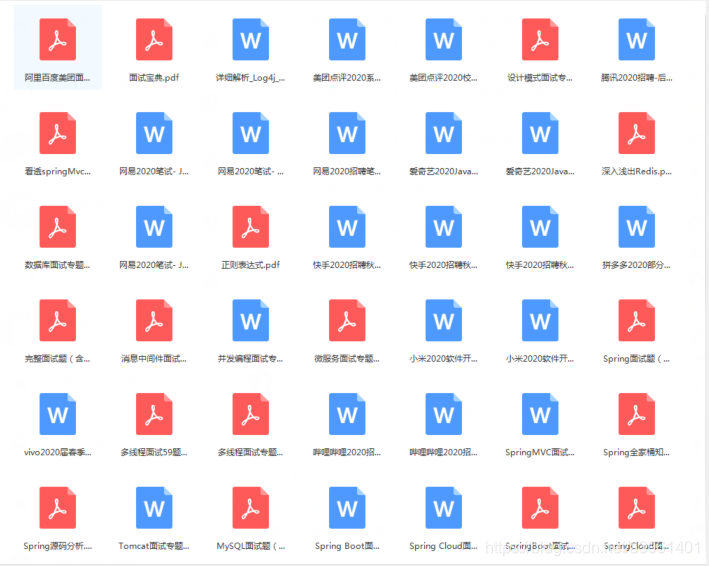Select the 数据库面试专题... PDF file

click(57, 226)
